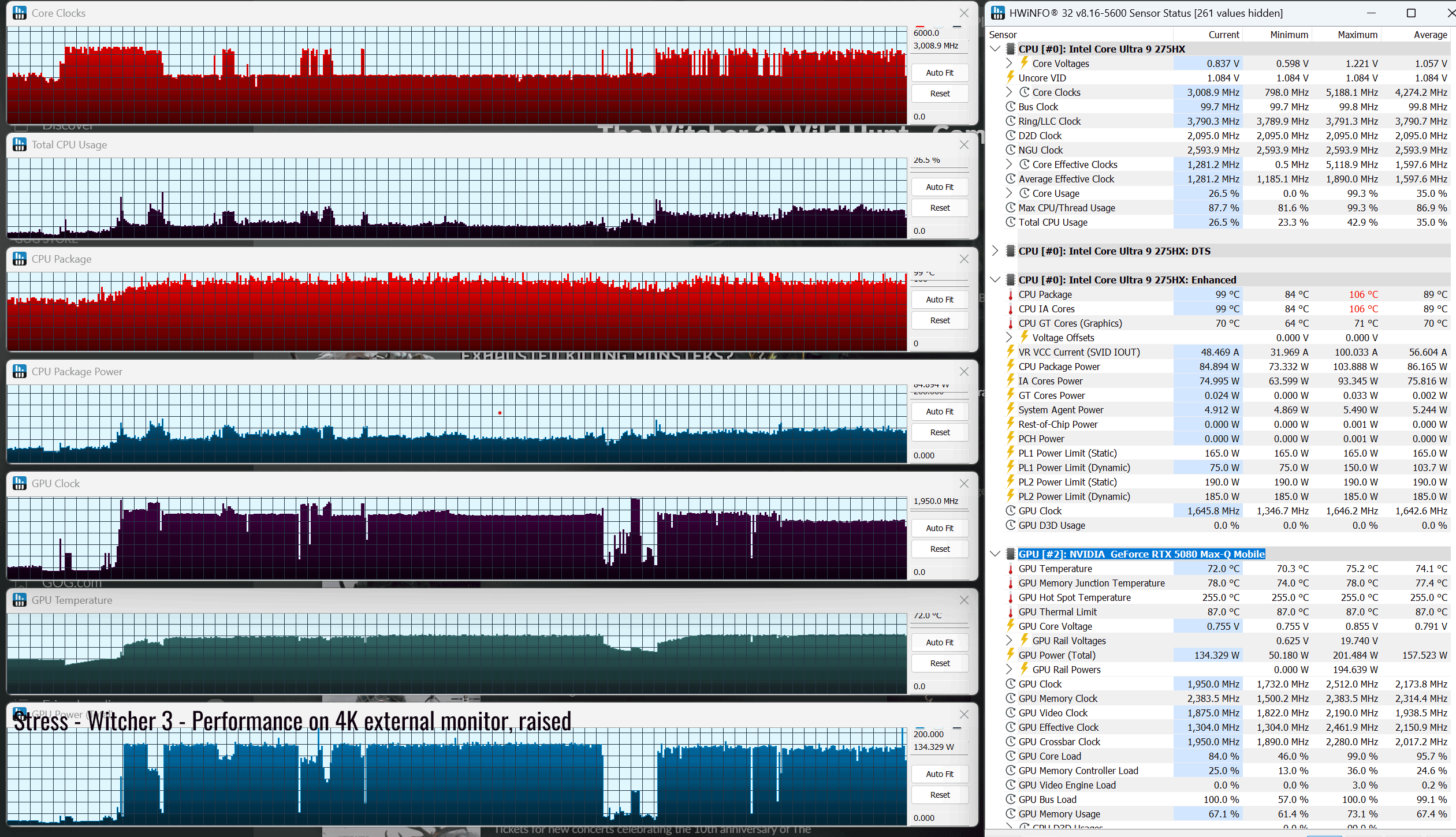The image size is (1456, 837).
Task: Click the lightning icon beside CPU Package Power sensor
Action: [1011, 366]
